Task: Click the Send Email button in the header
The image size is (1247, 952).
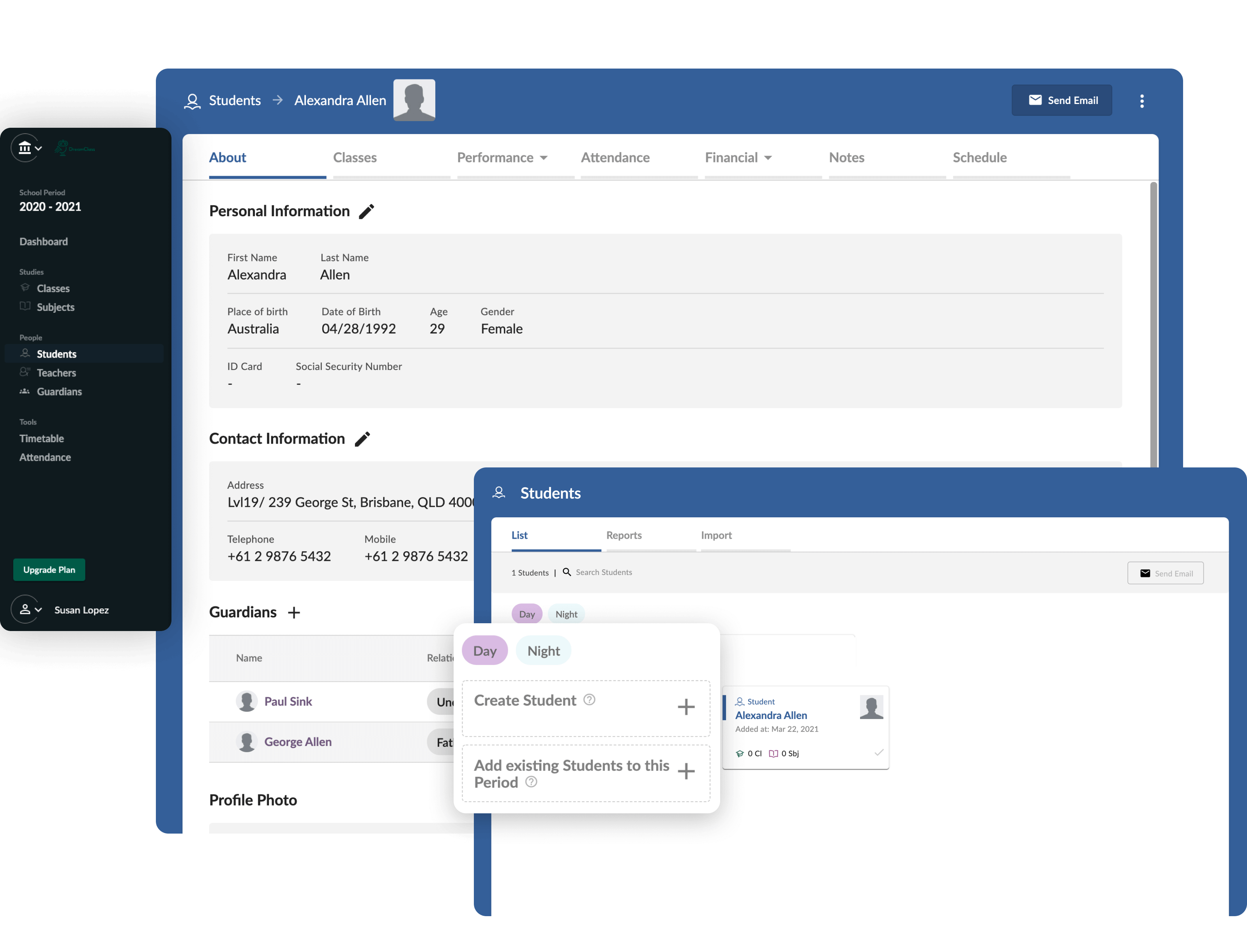Action: point(1062,100)
